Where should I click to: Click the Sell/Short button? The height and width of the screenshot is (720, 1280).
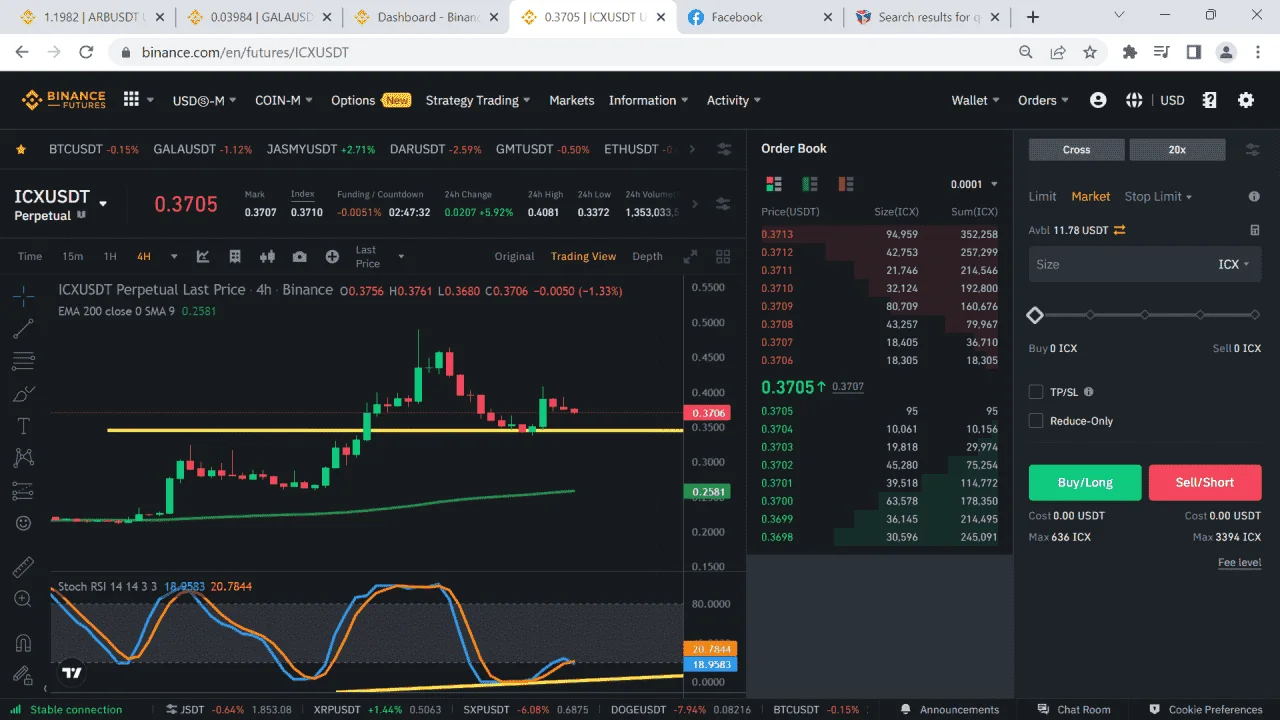point(1205,482)
